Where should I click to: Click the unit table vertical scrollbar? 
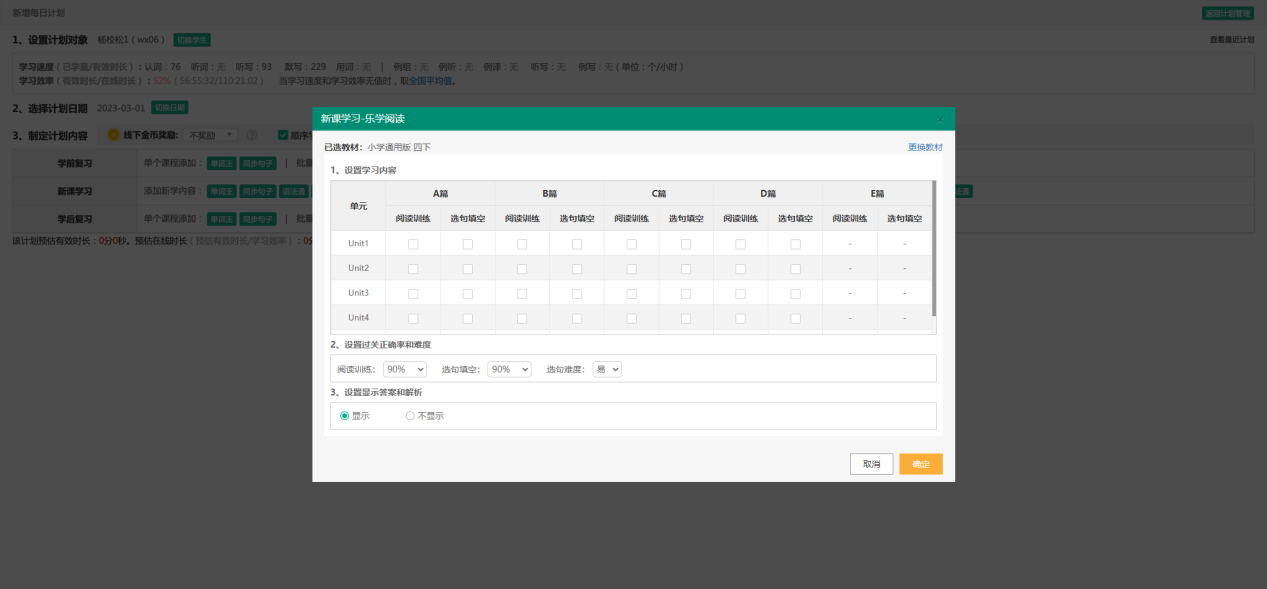pyautogui.click(x=934, y=248)
